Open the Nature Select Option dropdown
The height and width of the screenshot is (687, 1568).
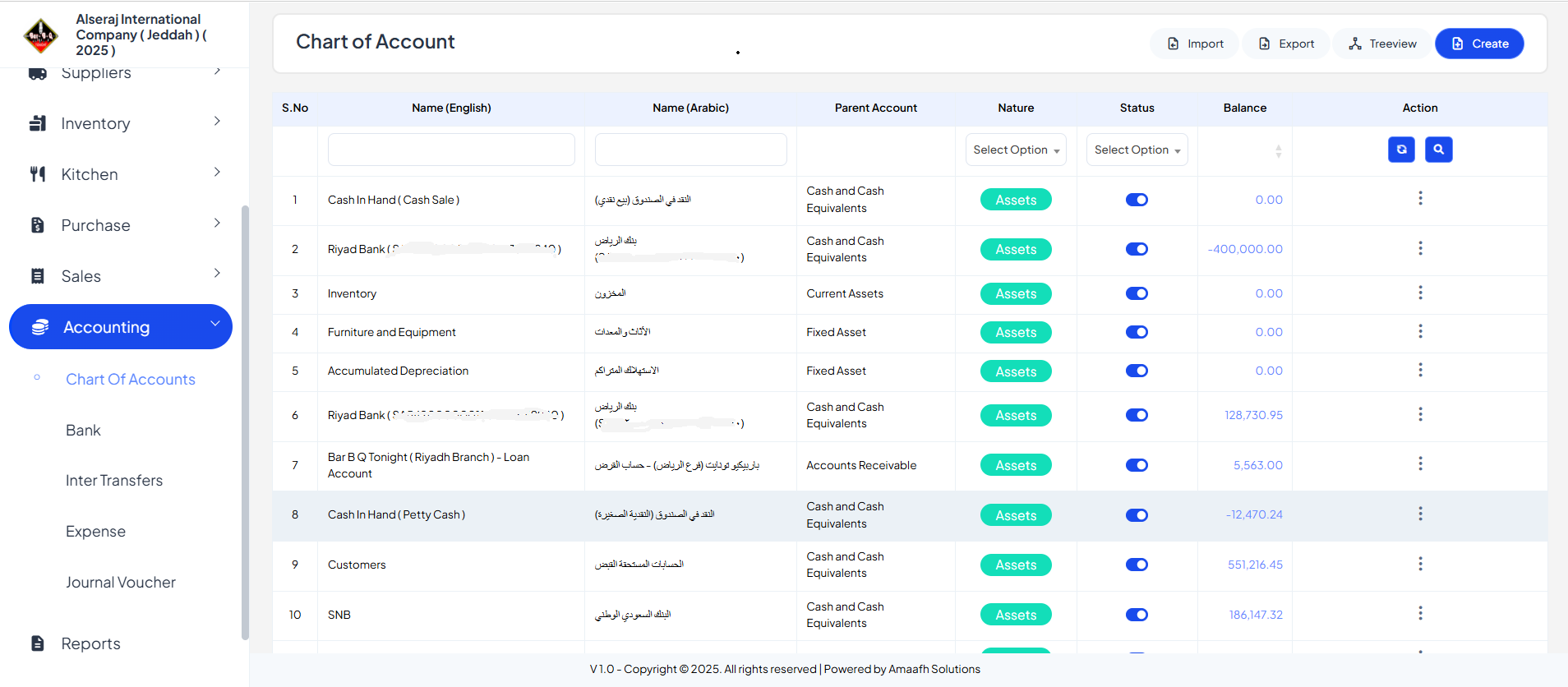pyautogui.click(x=1016, y=150)
